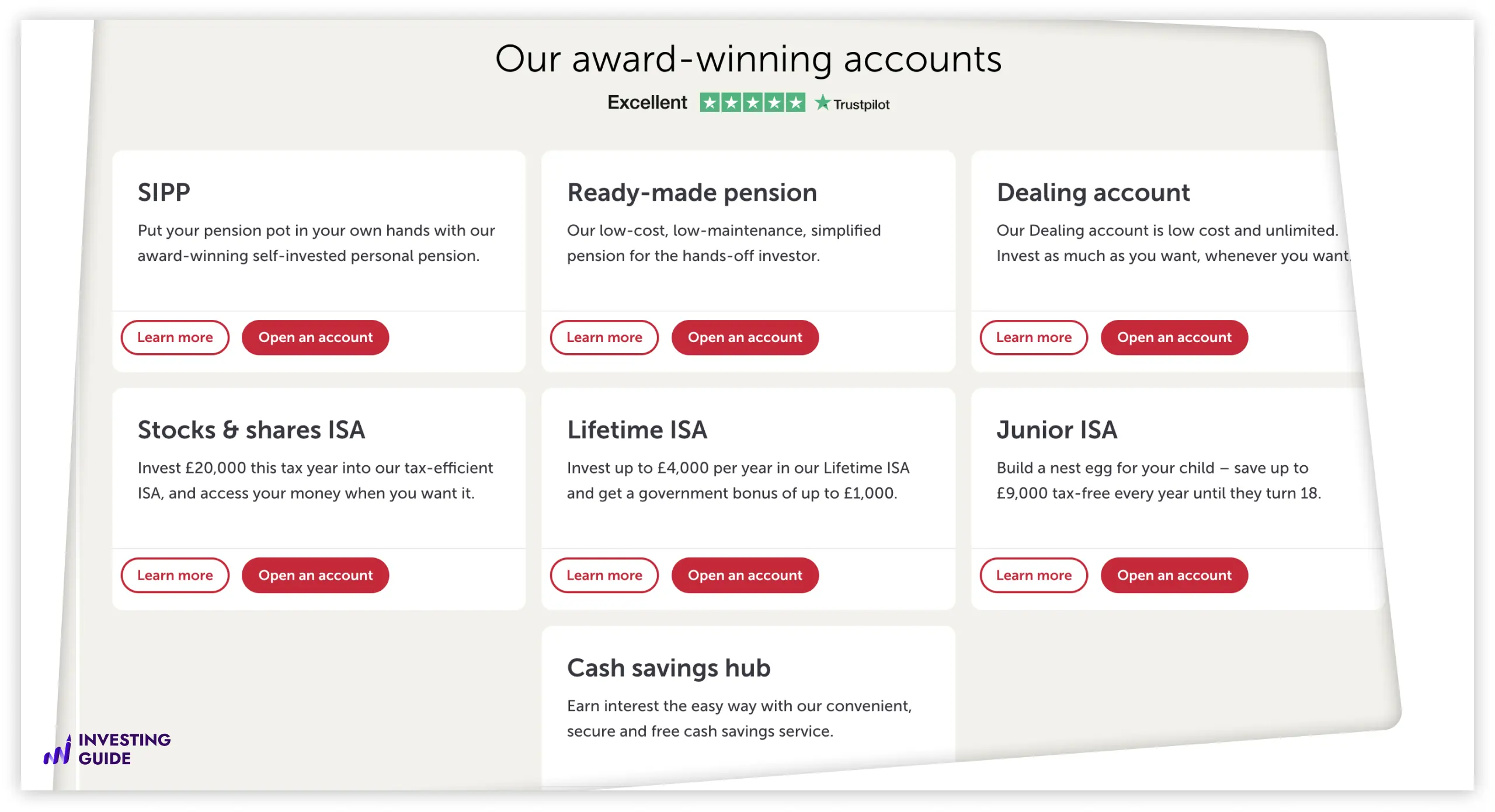Open a Stocks & shares ISA account
The image size is (1495, 812).
click(315, 576)
